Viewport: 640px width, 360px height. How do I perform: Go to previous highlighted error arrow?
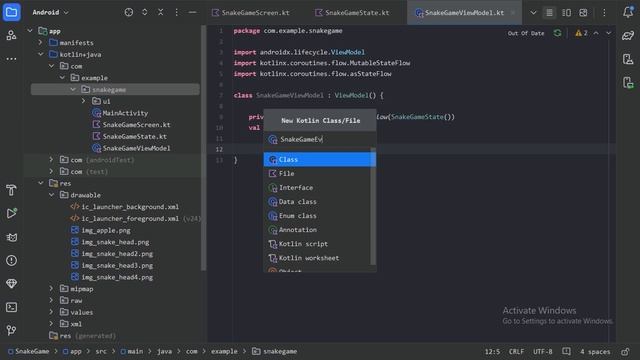click(596, 33)
